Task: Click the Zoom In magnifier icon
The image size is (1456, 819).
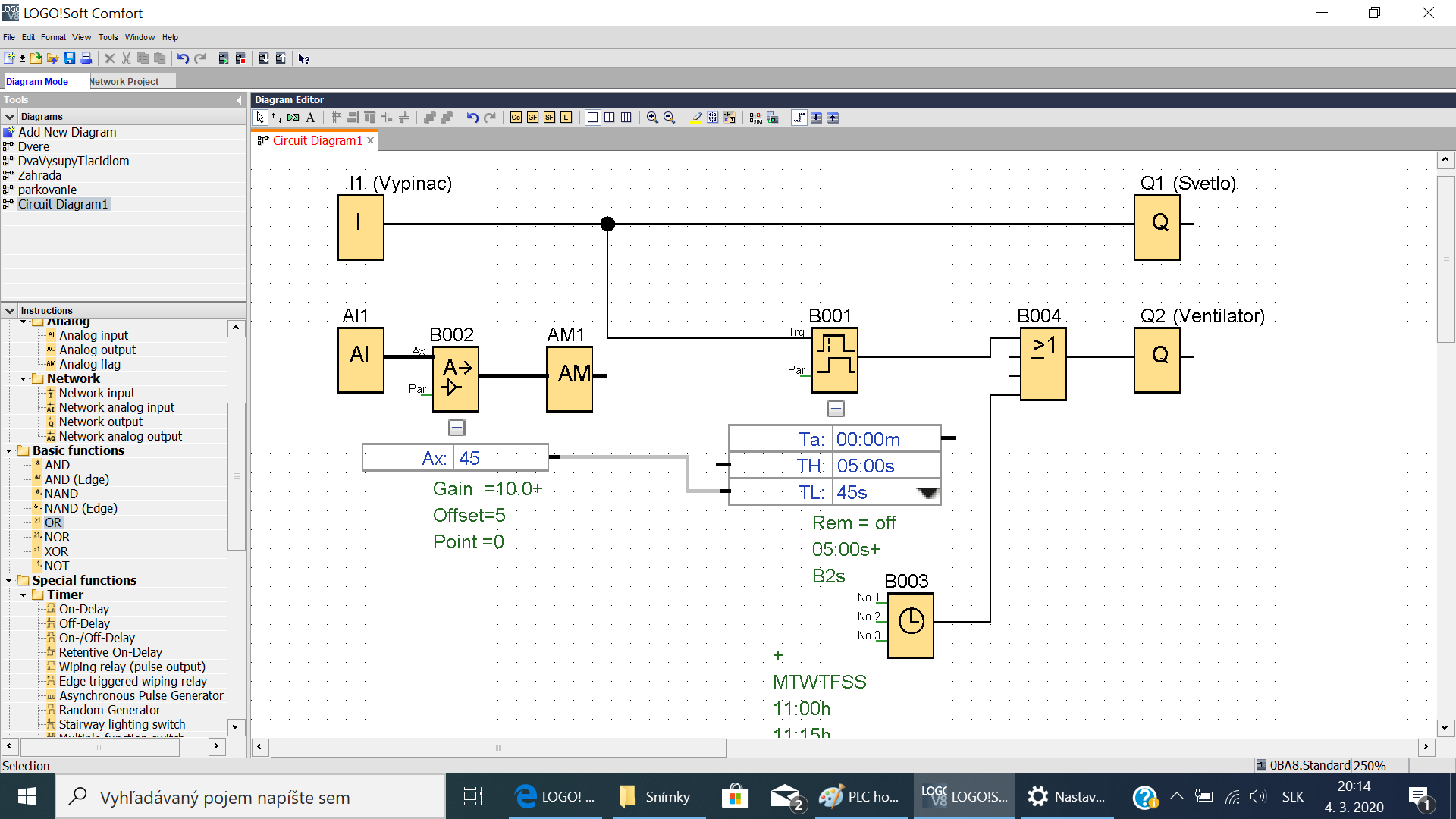Action: (x=652, y=118)
